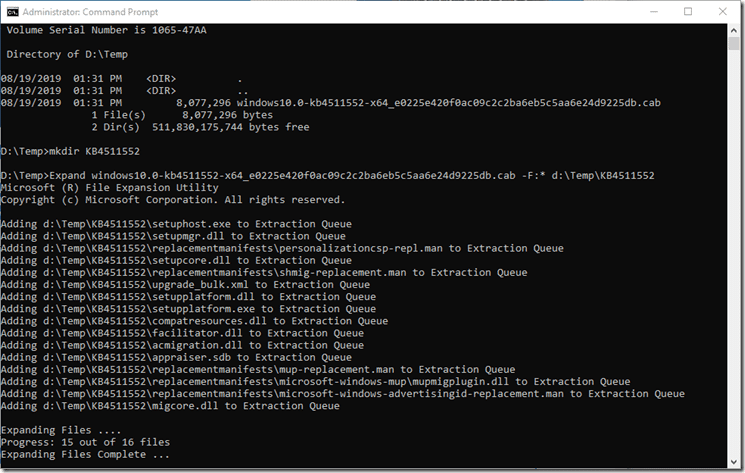Screen dimensions: 745x473
Task: Click the migcore.dll extraction line
Action: pos(170,406)
